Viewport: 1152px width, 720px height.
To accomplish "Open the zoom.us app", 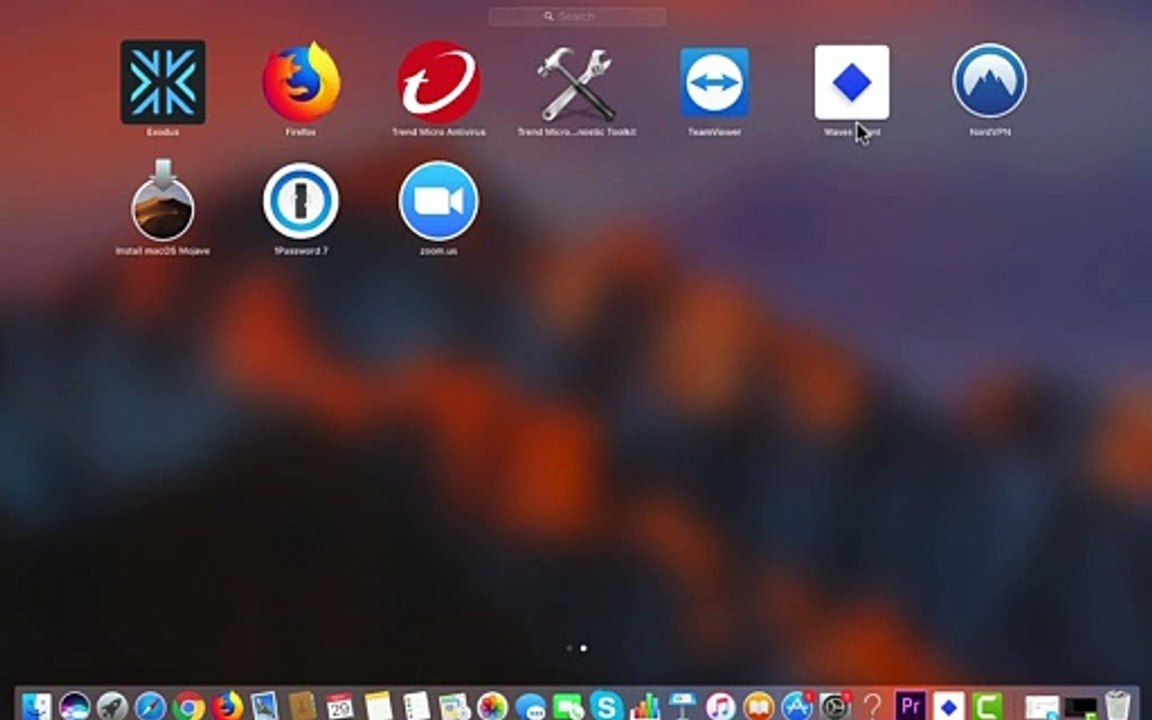I will click(439, 201).
